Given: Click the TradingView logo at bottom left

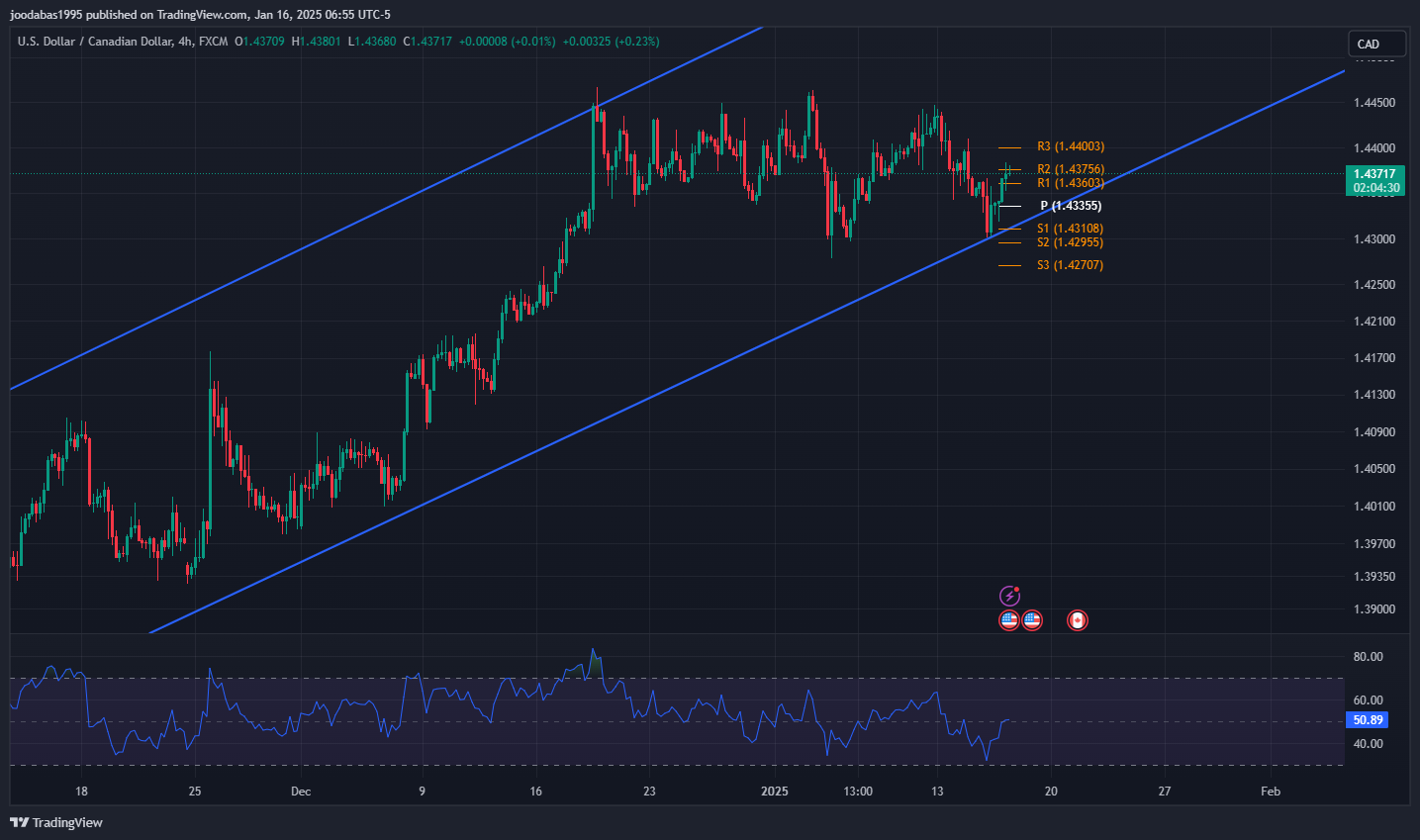Looking at the screenshot, I should tap(56, 822).
